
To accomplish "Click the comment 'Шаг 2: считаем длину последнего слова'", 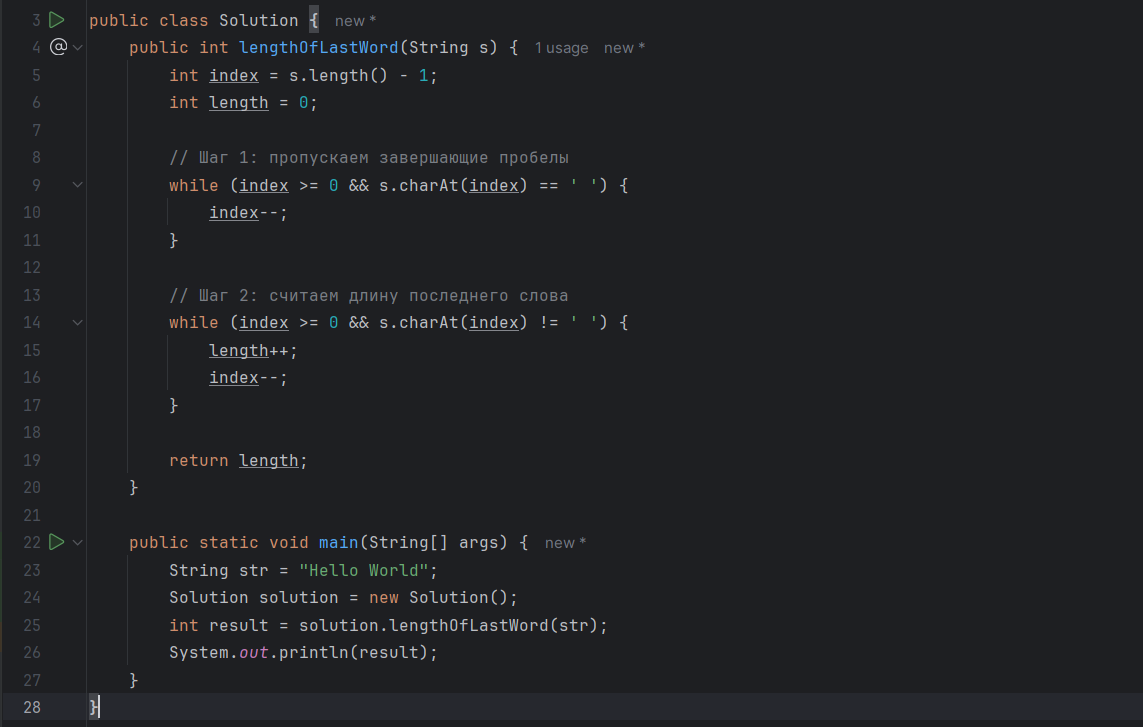I will 368,295.
